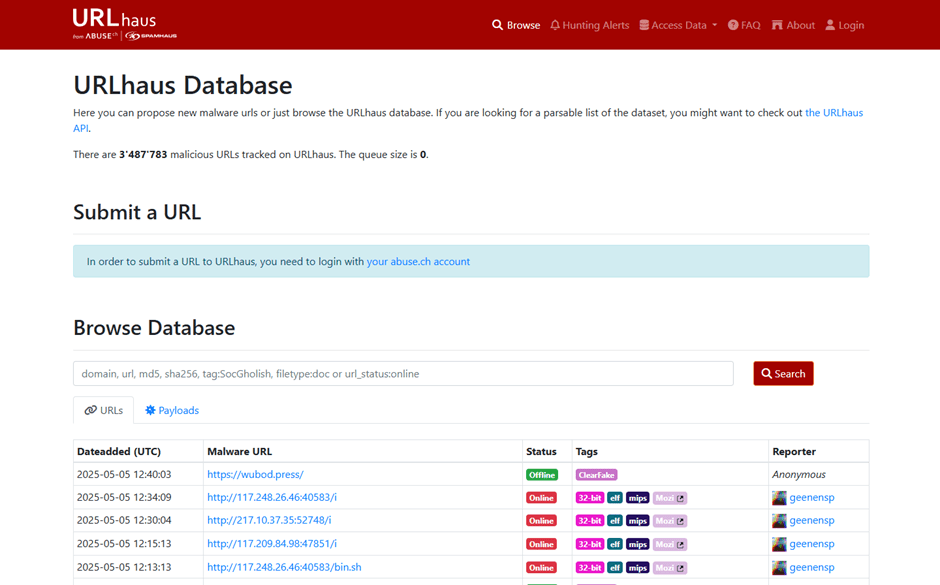The height and width of the screenshot is (585, 940).
Task: Click the URLhaus logo in header
Action: click(x=124, y=24)
